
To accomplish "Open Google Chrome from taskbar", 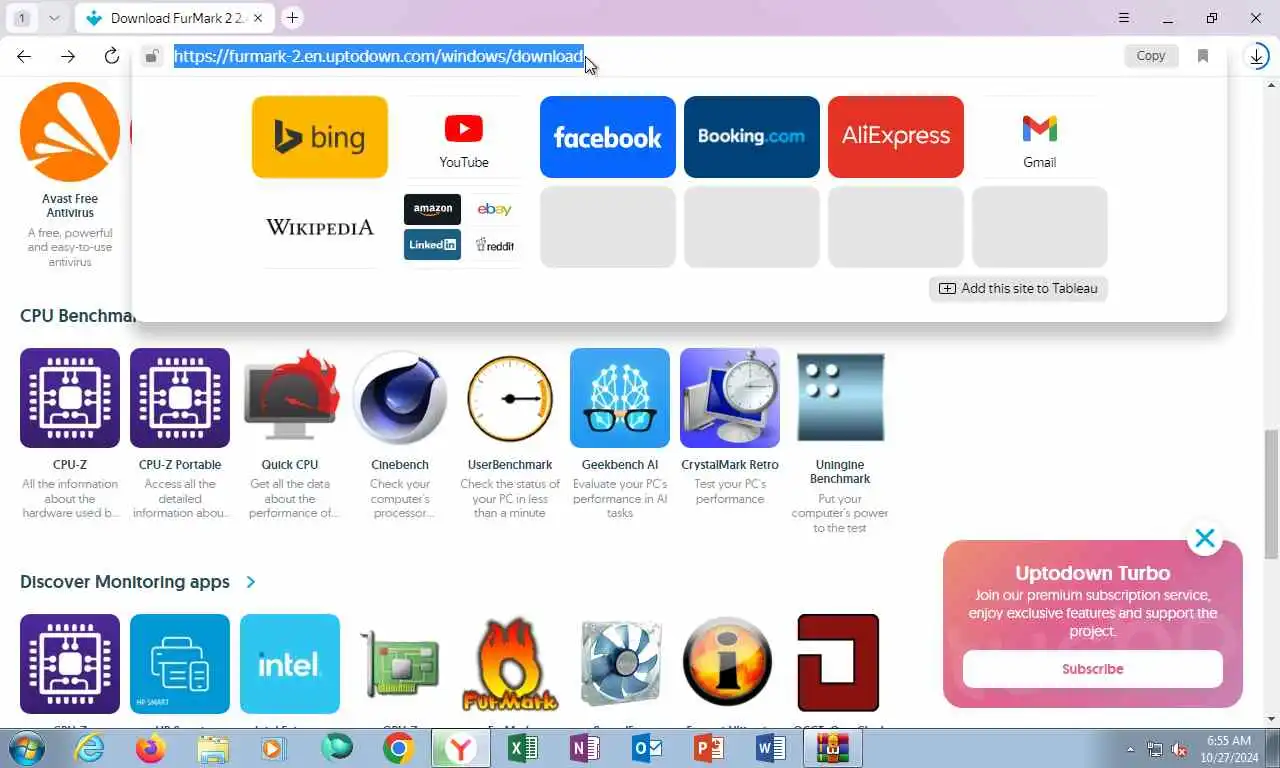I will pyautogui.click(x=399, y=748).
